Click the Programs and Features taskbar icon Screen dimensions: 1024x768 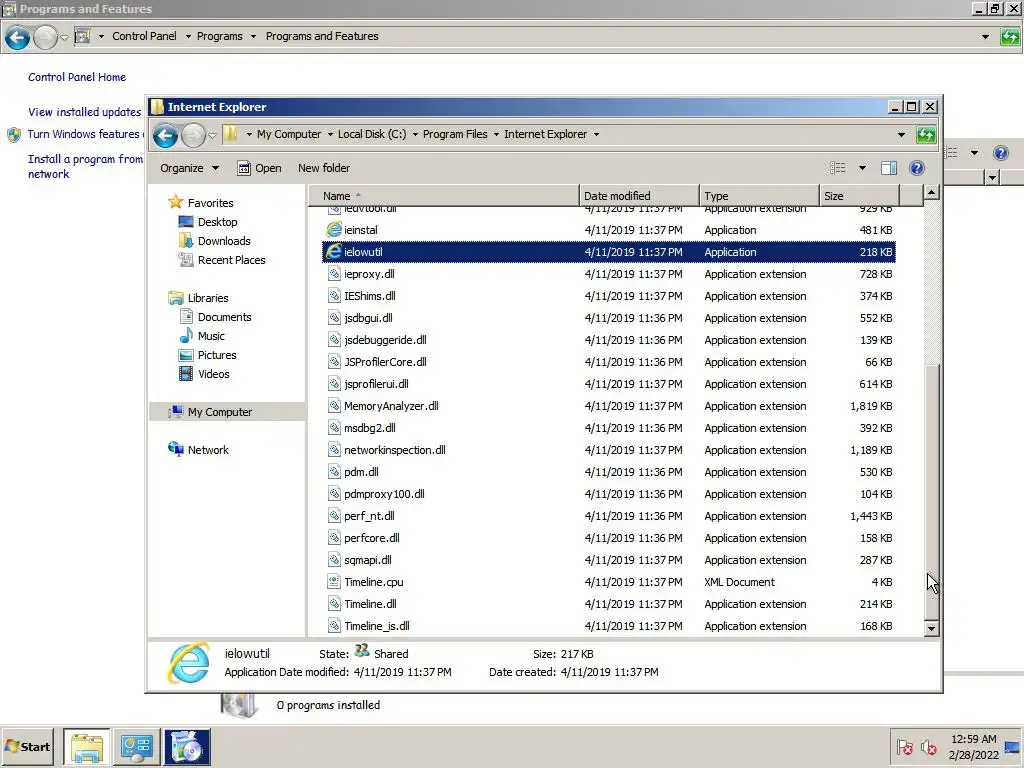coord(187,747)
